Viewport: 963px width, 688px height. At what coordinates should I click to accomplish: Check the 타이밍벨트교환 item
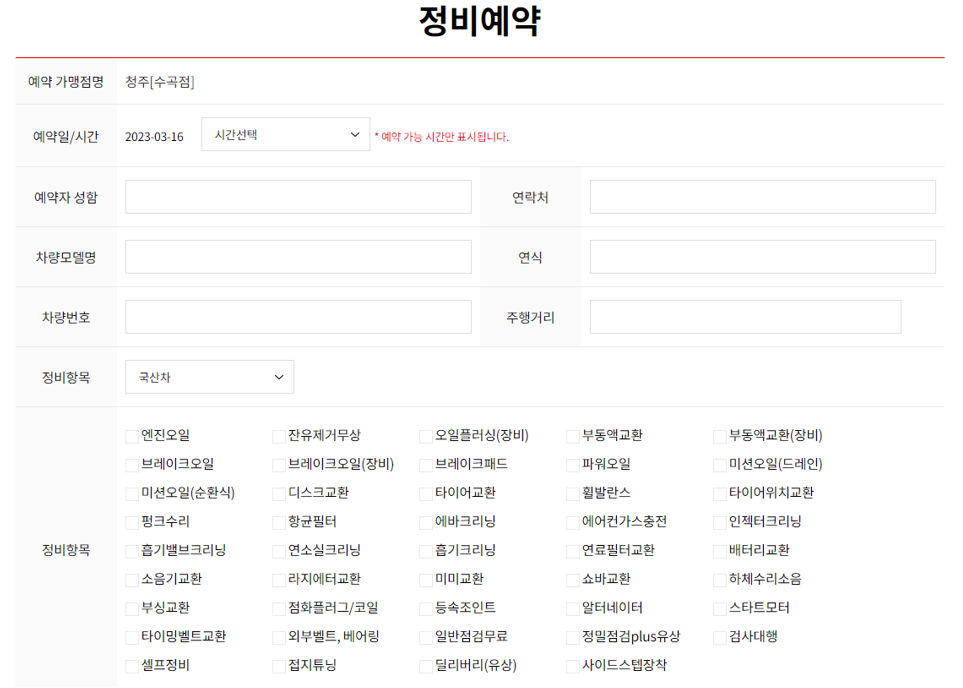tap(131, 638)
